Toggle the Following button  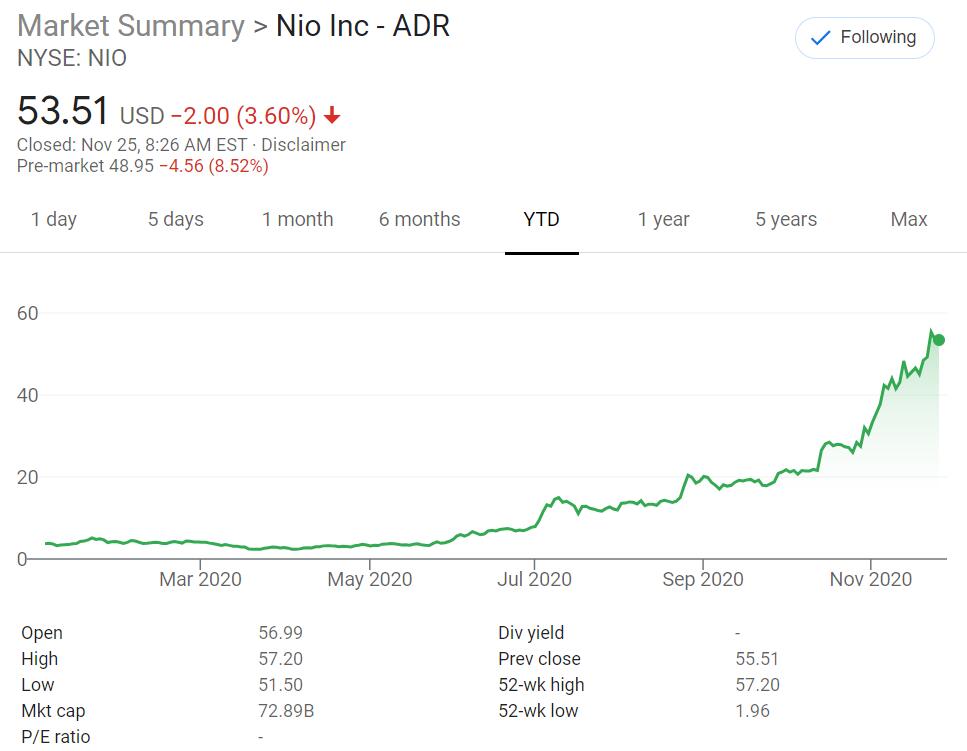point(864,38)
